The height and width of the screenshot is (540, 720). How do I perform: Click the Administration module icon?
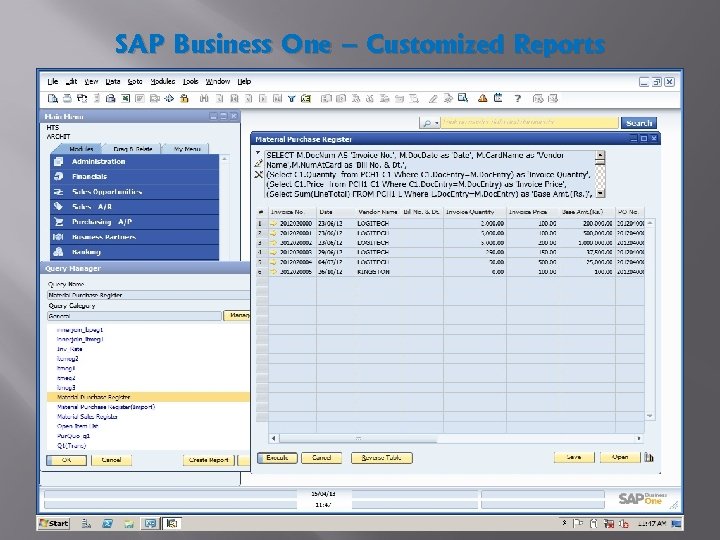click(x=59, y=162)
